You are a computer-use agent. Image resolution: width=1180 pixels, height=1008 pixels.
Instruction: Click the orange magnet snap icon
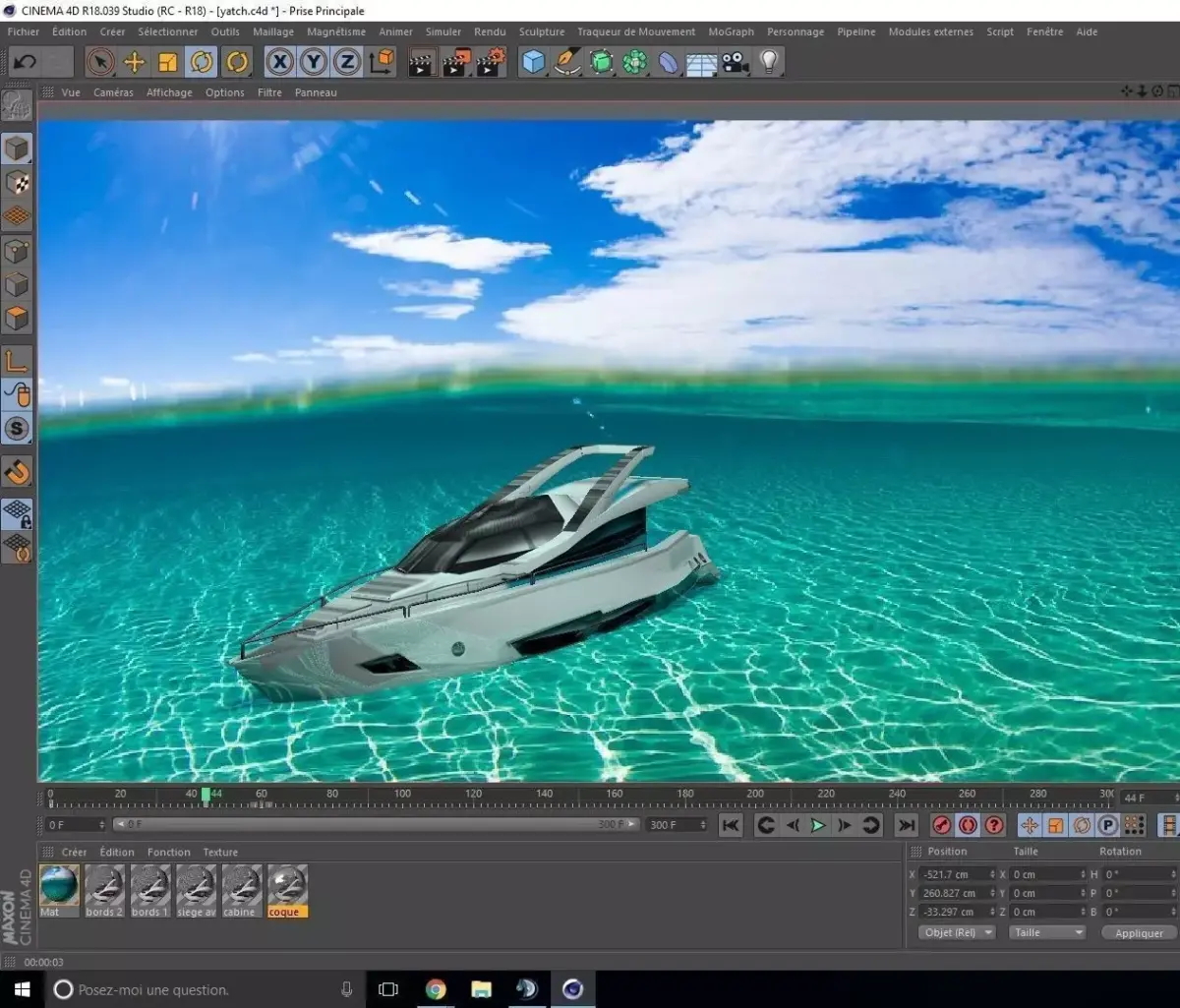coord(17,471)
